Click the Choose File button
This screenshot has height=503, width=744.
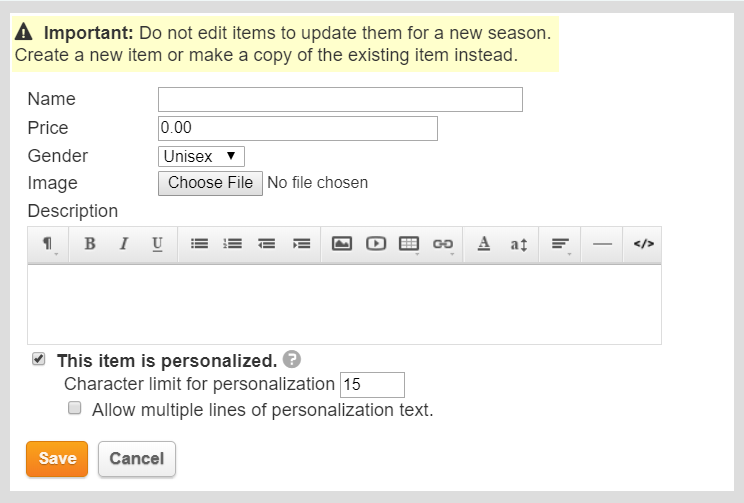click(210, 183)
